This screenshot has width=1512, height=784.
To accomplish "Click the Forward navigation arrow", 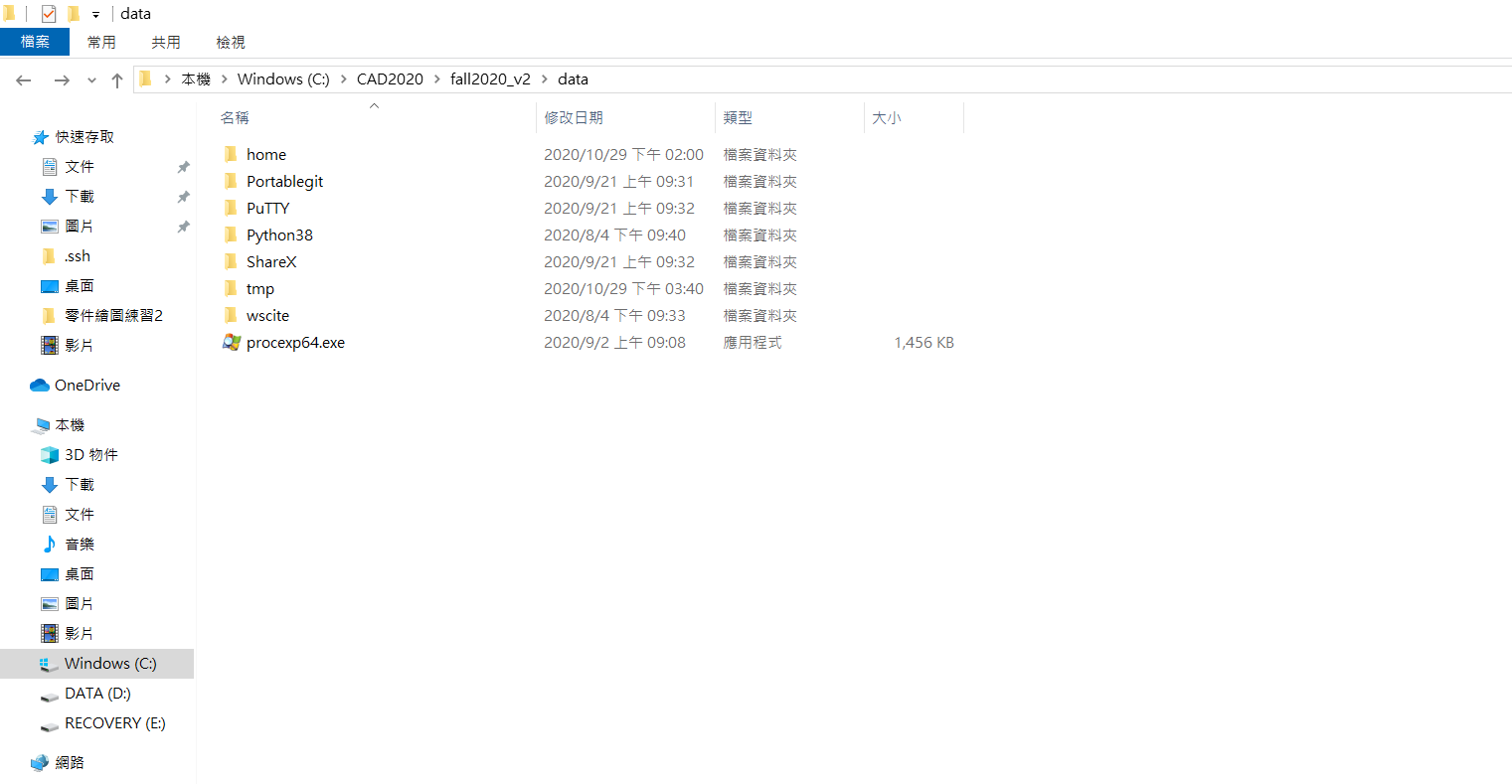I will tap(62, 79).
